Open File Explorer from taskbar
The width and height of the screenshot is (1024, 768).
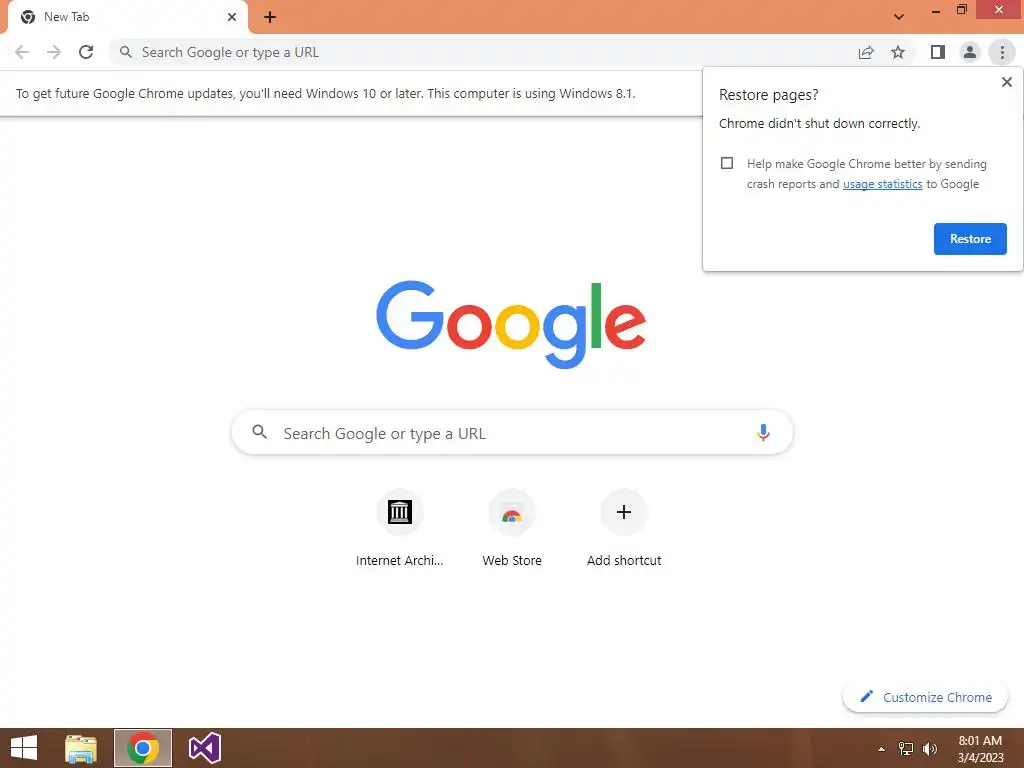(x=81, y=748)
